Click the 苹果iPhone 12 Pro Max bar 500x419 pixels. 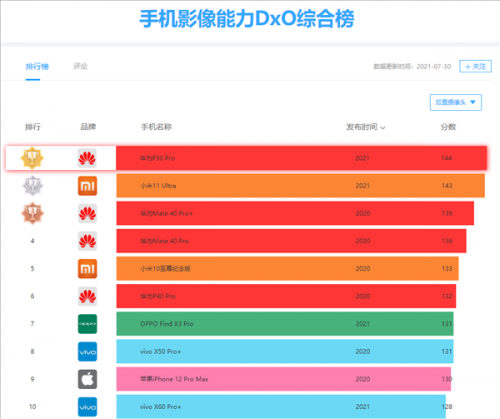tap(284, 379)
